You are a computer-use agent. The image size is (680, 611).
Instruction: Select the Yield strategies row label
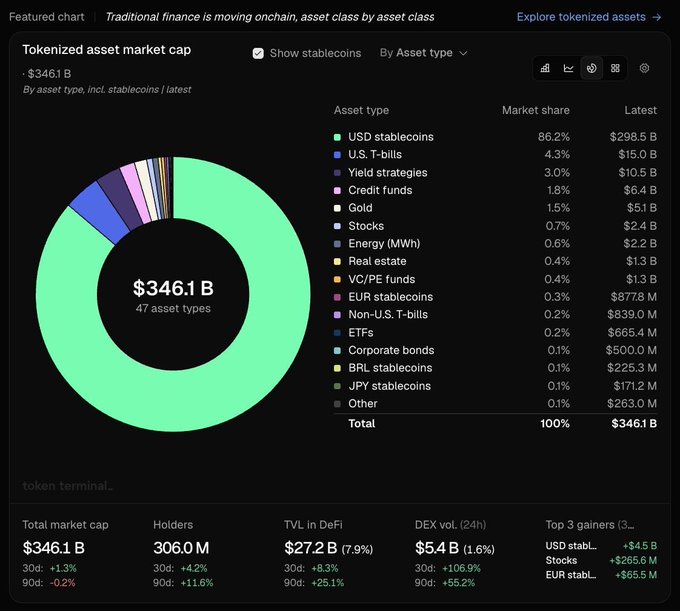click(x=388, y=173)
